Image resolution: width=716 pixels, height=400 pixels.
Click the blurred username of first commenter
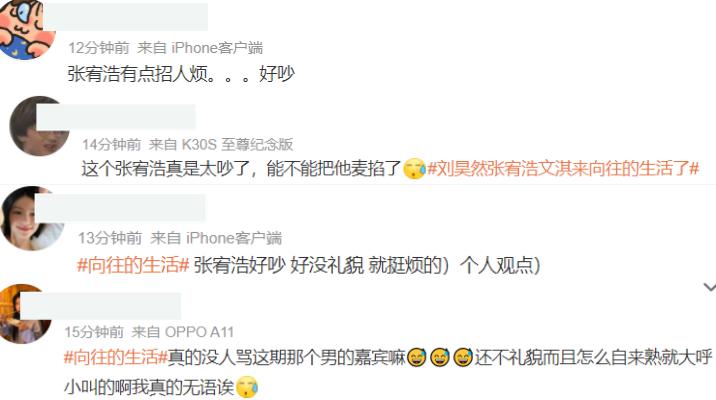(x=126, y=17)
